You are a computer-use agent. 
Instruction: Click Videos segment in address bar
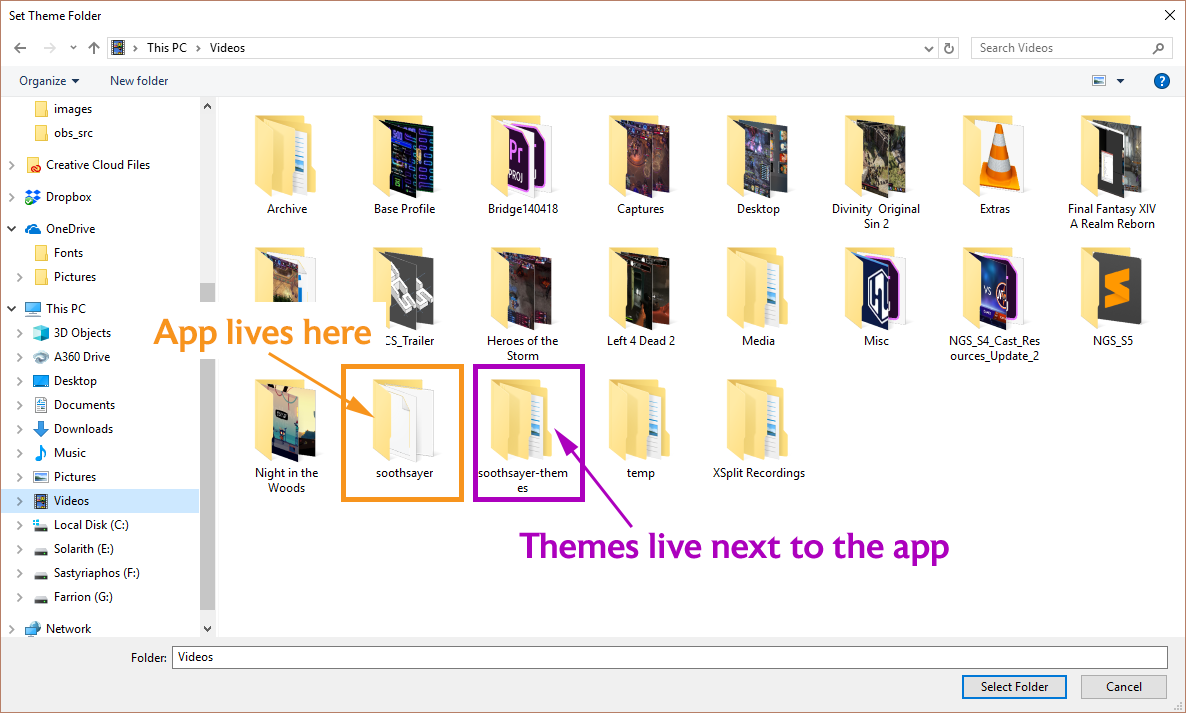pyautogui.click(x=227, y=48)
